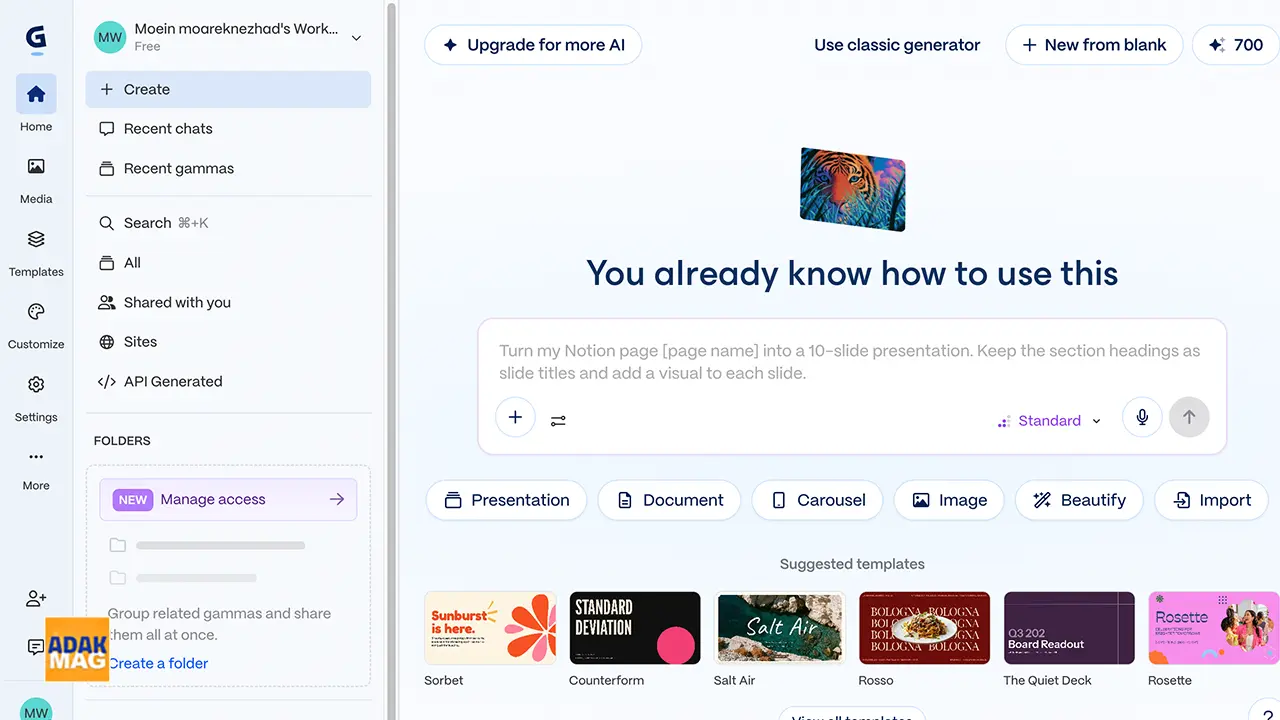Open the Sites section
1280x720 pixels.
click(x=228, y=342)
